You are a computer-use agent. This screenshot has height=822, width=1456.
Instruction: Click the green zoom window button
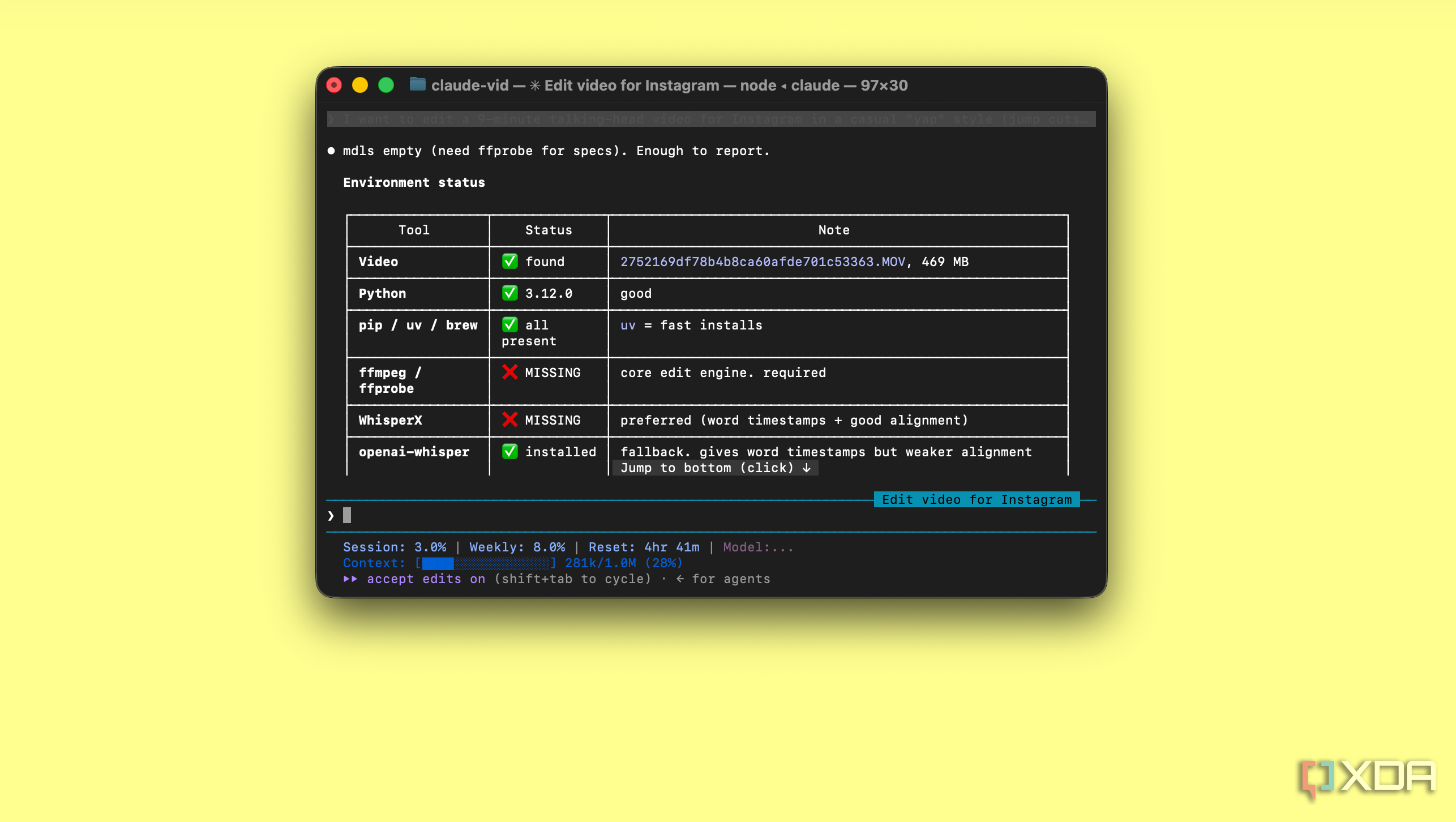386,85
